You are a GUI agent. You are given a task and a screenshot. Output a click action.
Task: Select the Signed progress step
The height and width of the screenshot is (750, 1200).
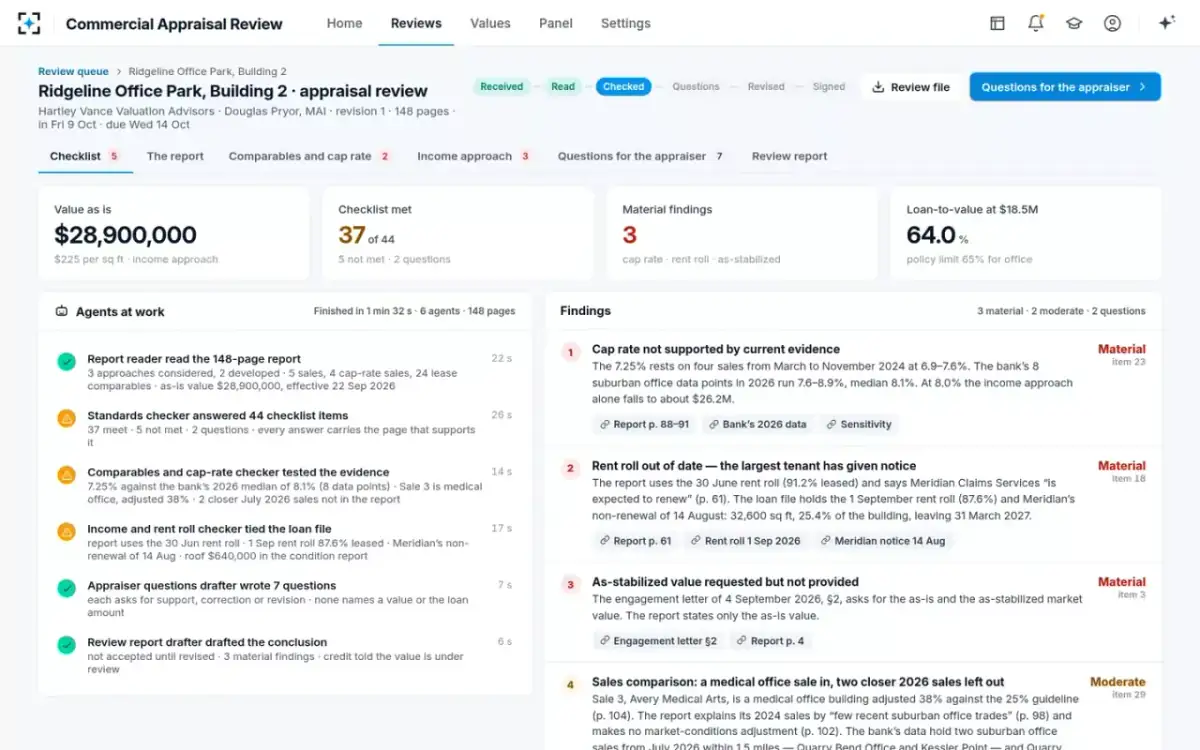[x=829, y=87]
